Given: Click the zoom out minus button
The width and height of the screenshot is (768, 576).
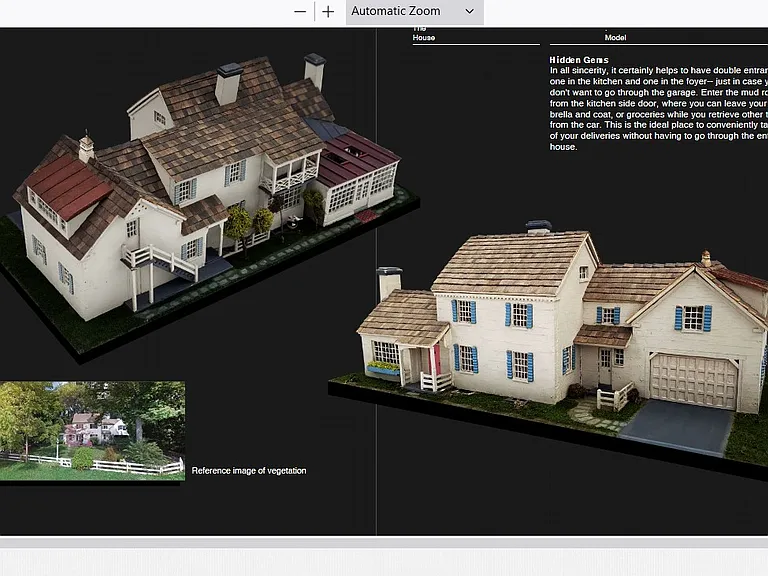Looking at the screenshot, I should 300,11.
